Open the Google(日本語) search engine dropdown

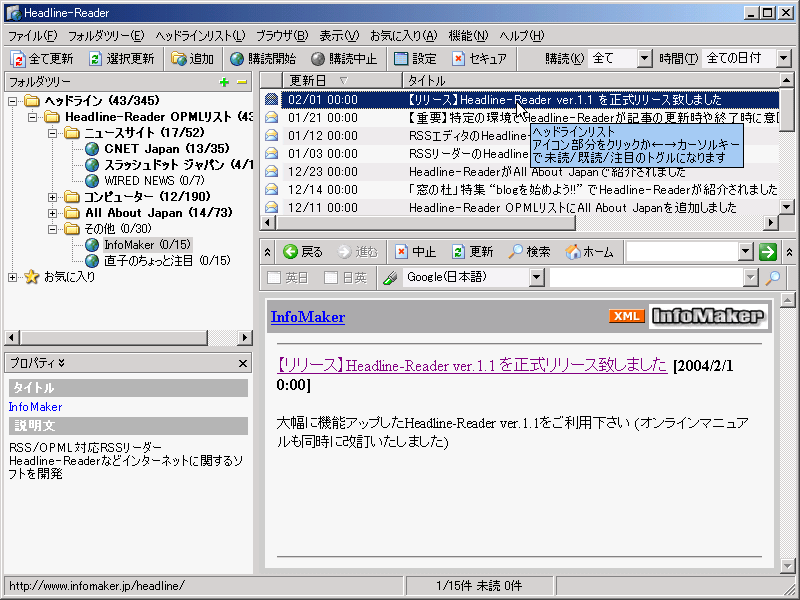pyautogui.click(x=536, y=278)
